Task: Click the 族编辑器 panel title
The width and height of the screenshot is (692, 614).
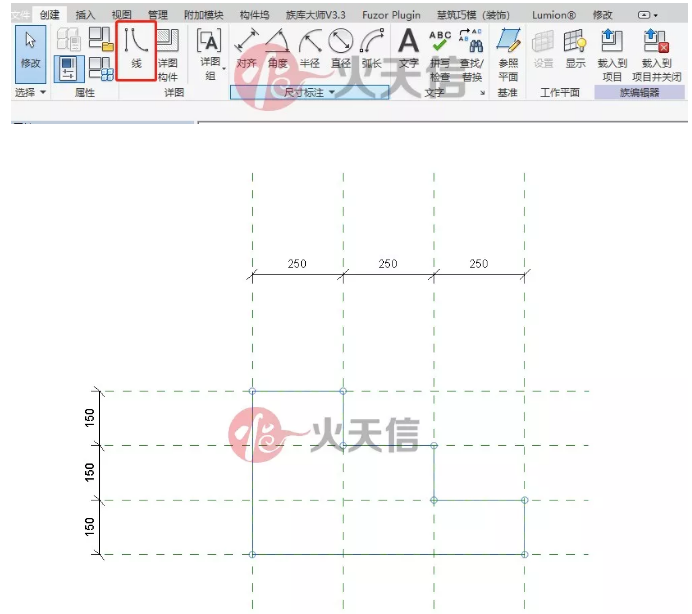Action: coord(639,92)
